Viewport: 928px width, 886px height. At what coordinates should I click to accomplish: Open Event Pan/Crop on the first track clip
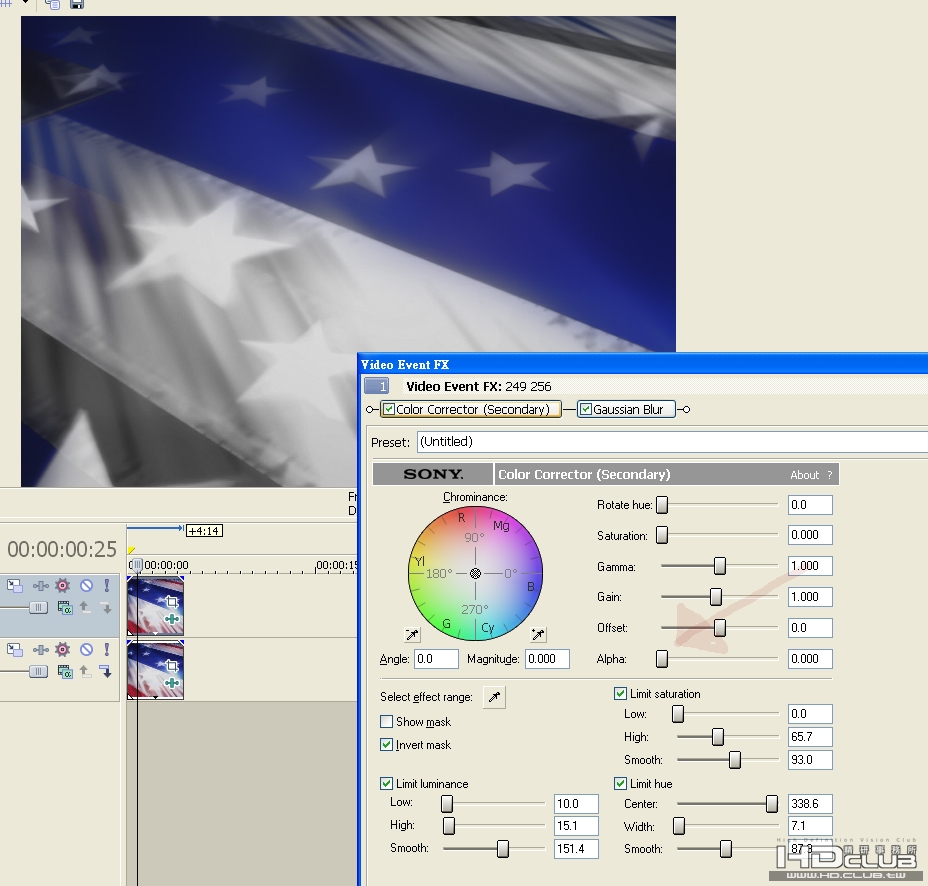(172, 602)
